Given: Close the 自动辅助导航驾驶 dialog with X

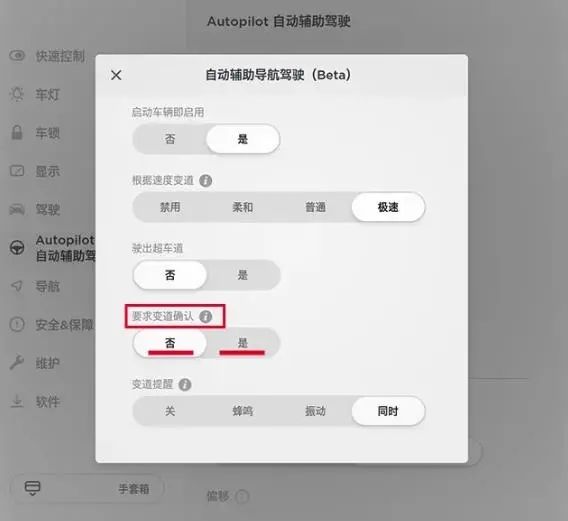Looking at the screenshot, I should [116, 75].
